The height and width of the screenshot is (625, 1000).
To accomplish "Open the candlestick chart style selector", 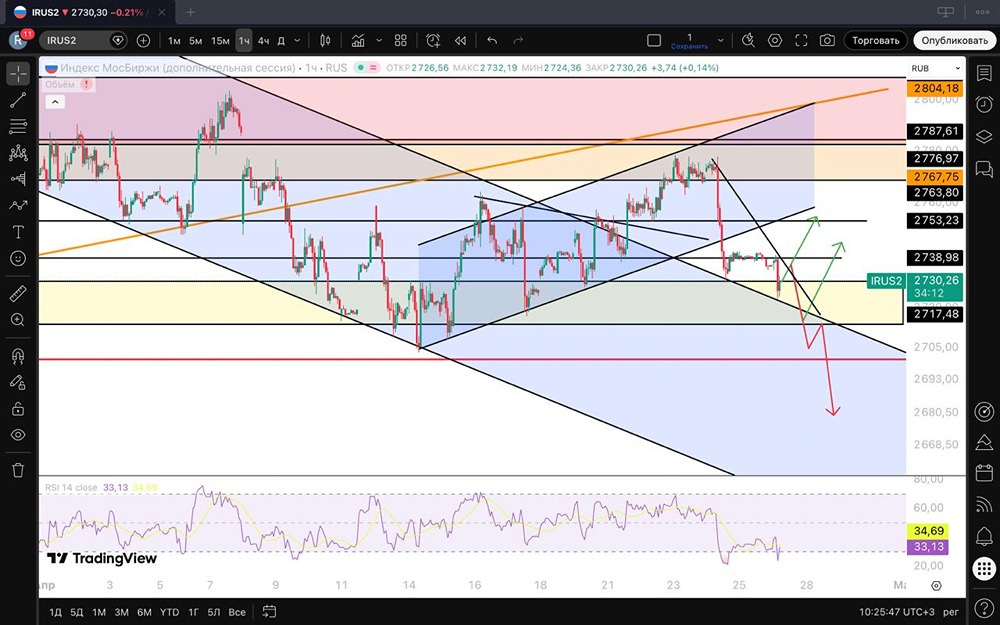I will click(325, 40).
